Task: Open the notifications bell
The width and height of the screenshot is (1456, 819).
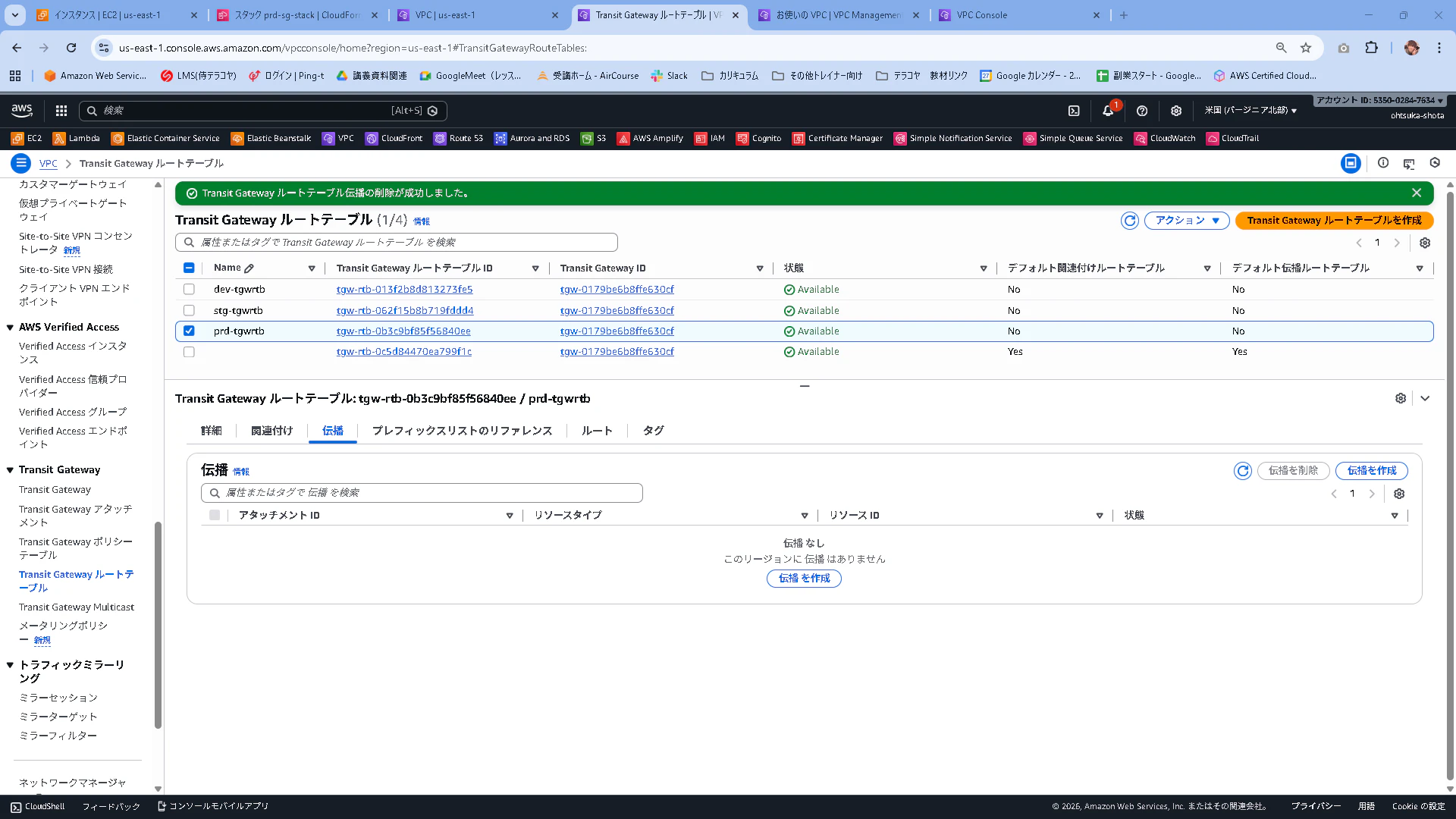Action: tap(1108, 111)
